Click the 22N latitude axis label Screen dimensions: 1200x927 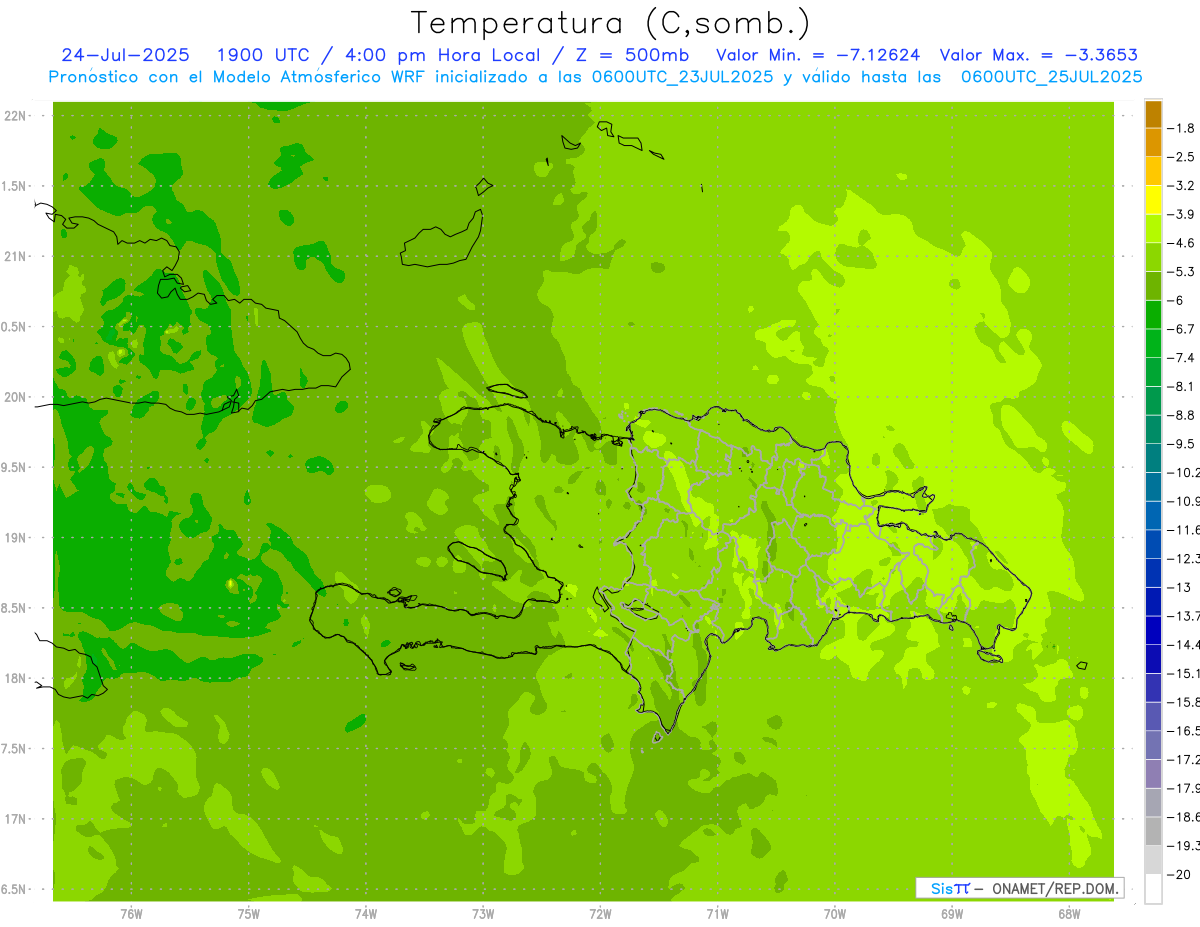point(16,116)
